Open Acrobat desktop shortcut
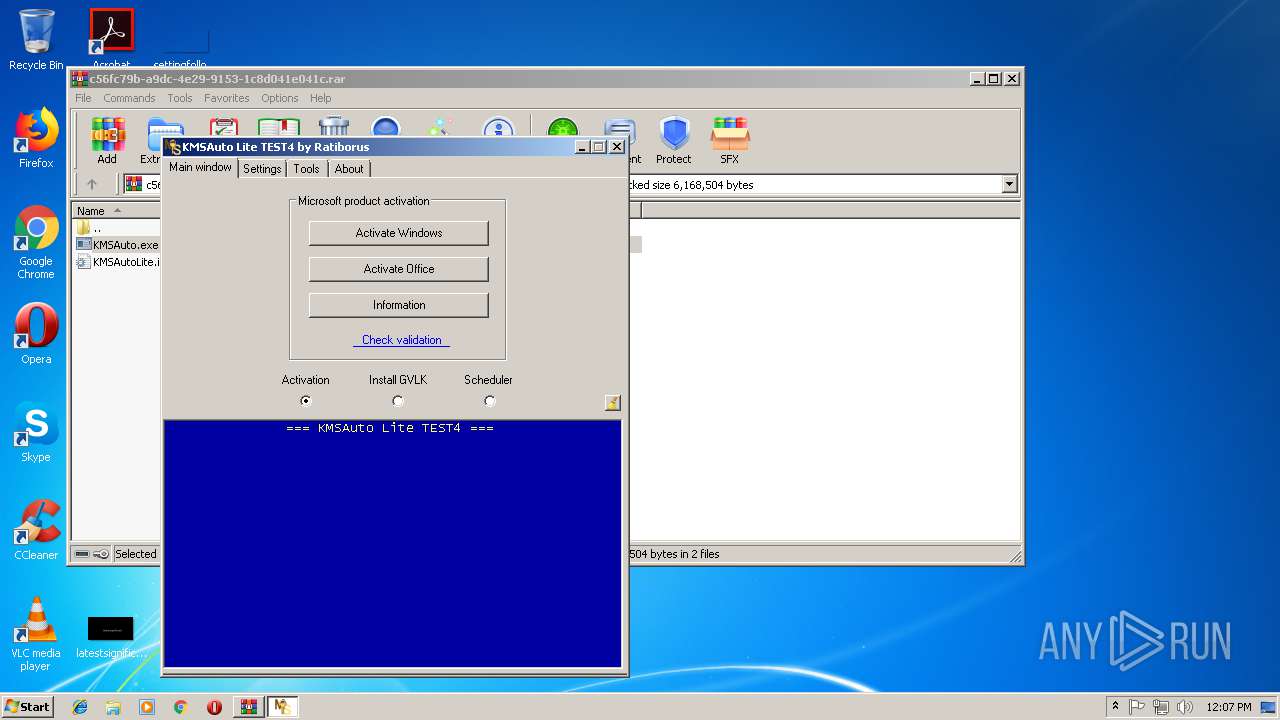The height and width of the screenshot is (720, 1280). (x=112, y=38)
